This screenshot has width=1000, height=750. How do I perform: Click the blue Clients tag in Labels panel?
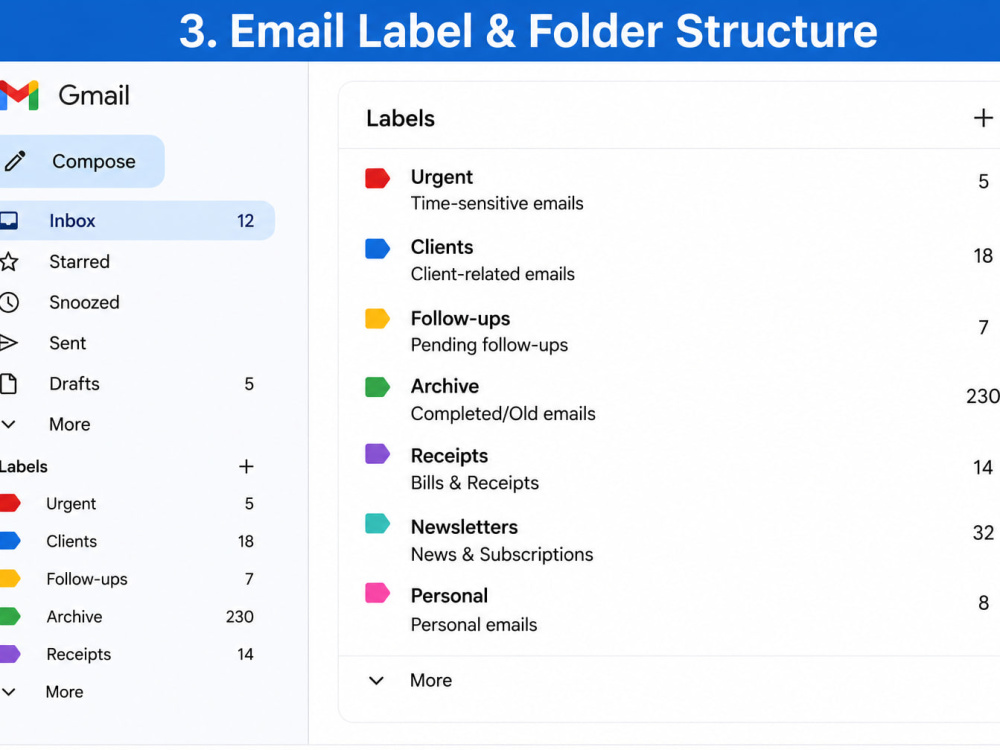pyautogui.click(x=377, y=248)
